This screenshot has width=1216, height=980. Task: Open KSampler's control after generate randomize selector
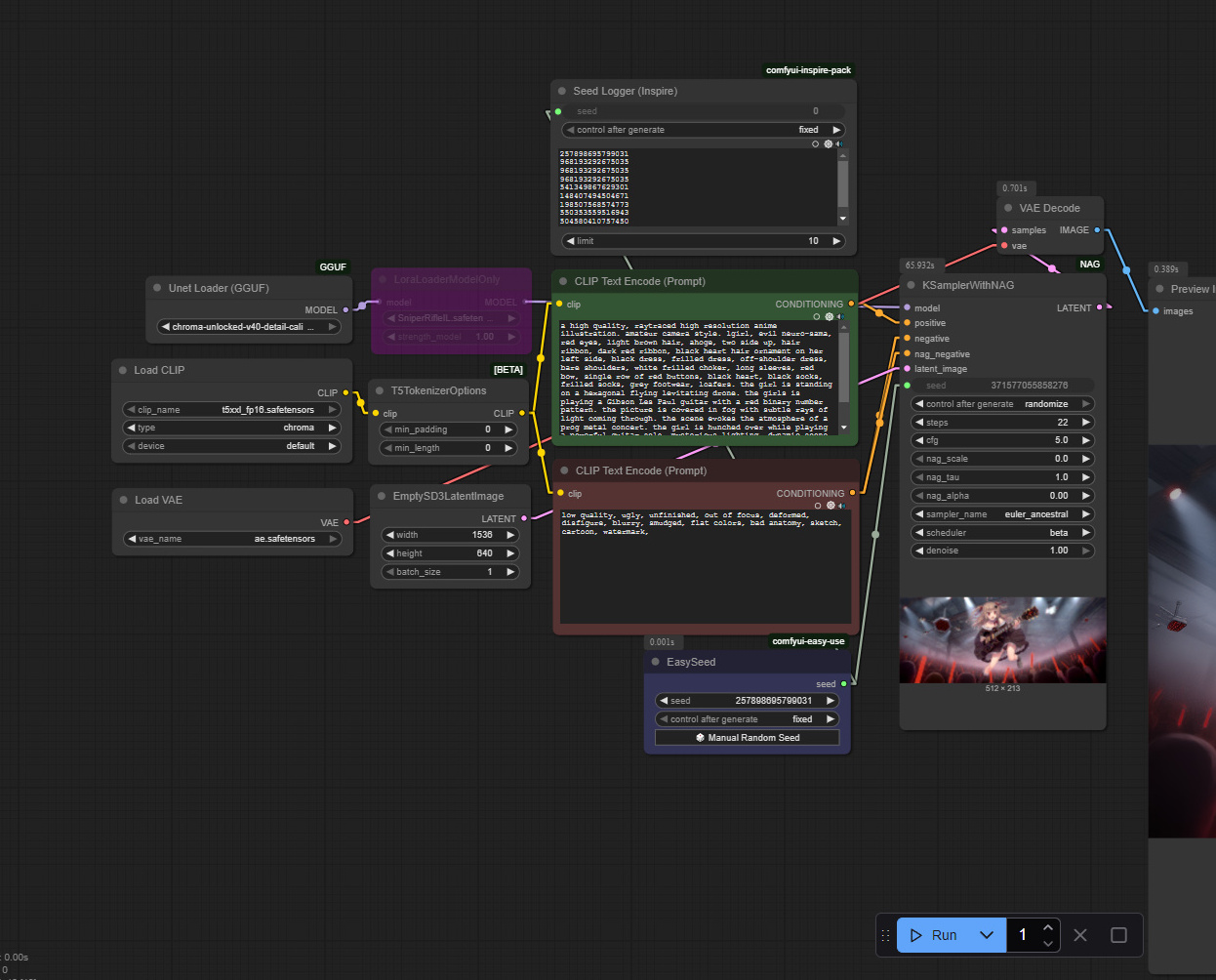click(1002, 404)
